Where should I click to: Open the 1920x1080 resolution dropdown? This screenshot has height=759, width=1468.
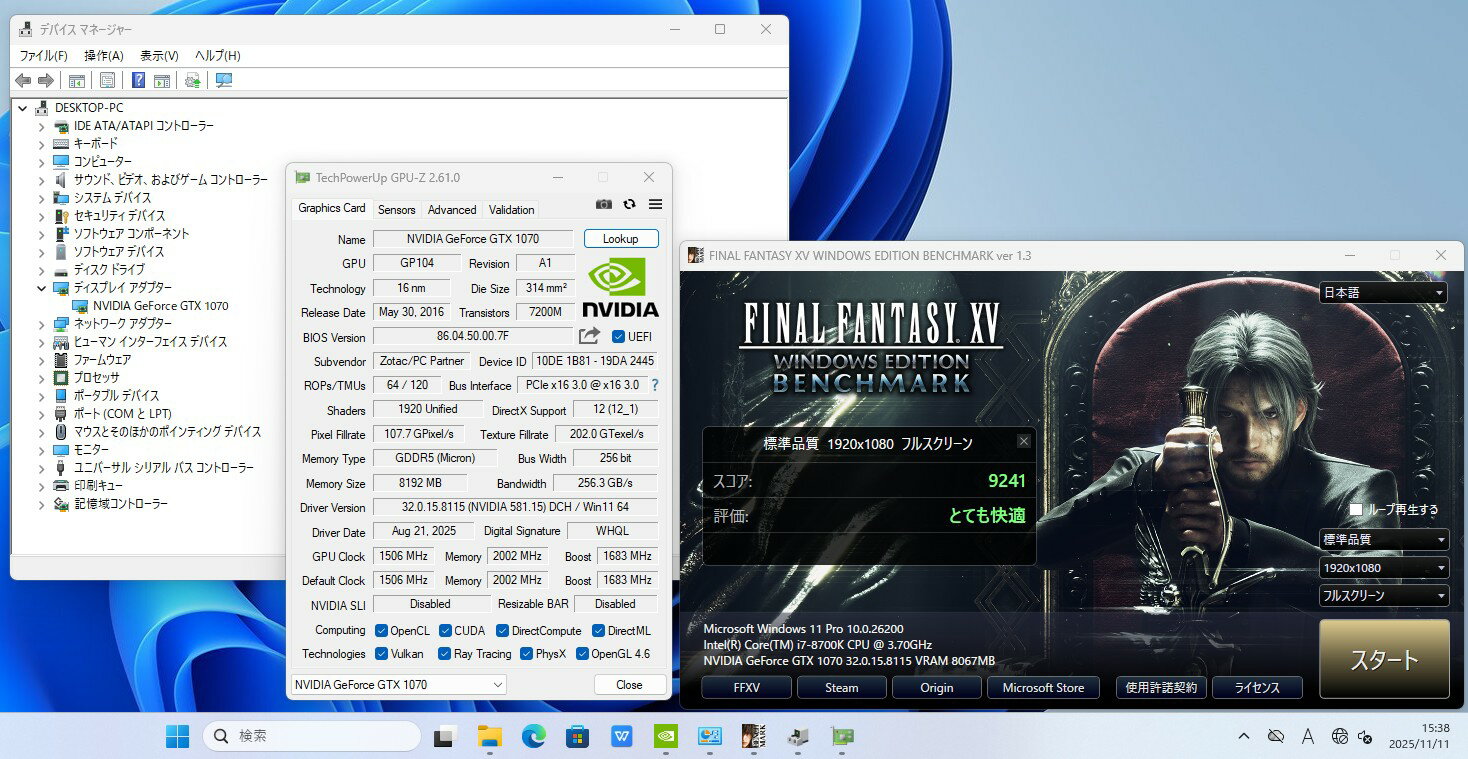(x=1383, y=568)
